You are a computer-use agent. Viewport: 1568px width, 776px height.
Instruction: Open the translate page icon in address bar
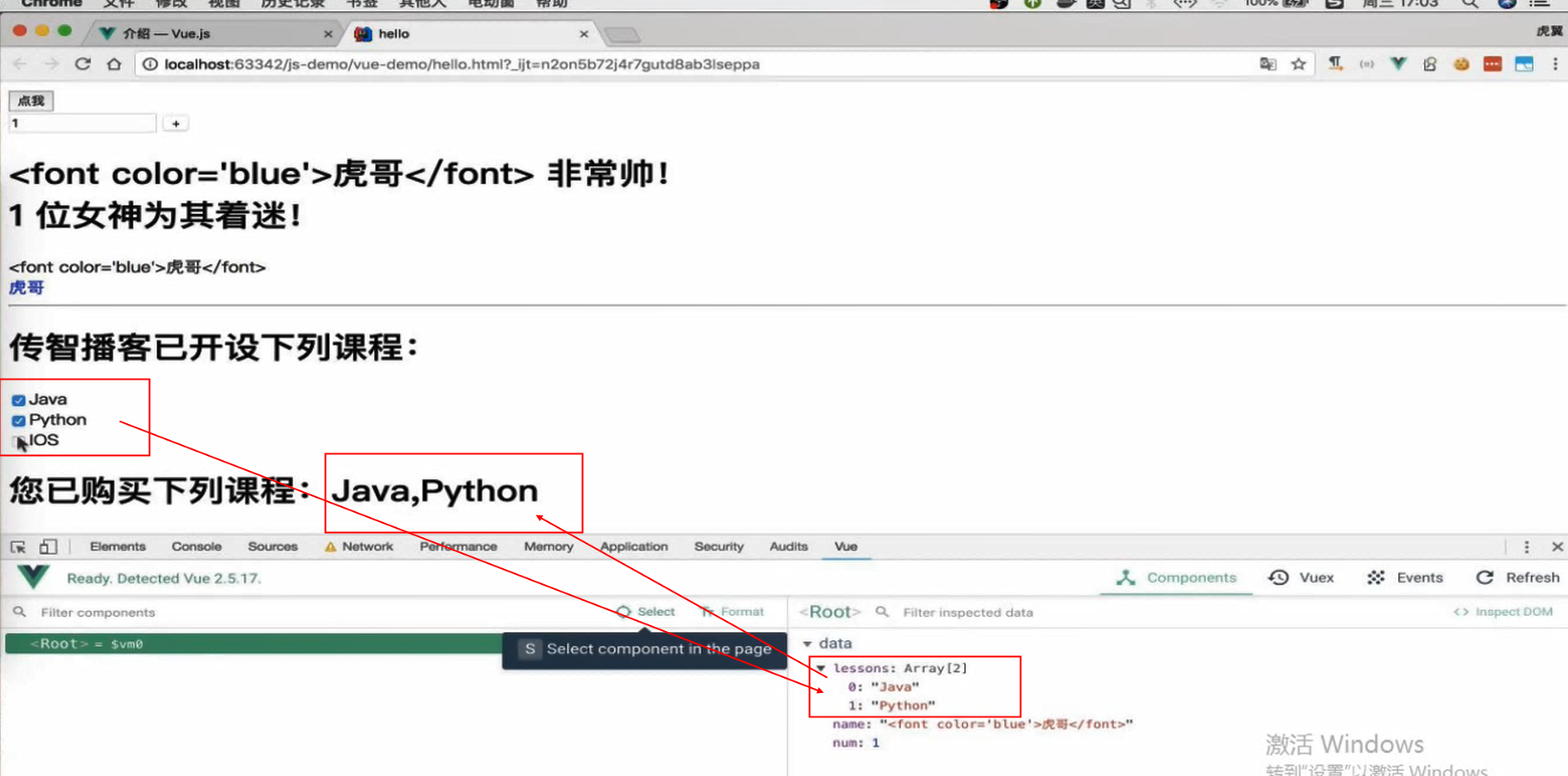(x=1268, y=64)
